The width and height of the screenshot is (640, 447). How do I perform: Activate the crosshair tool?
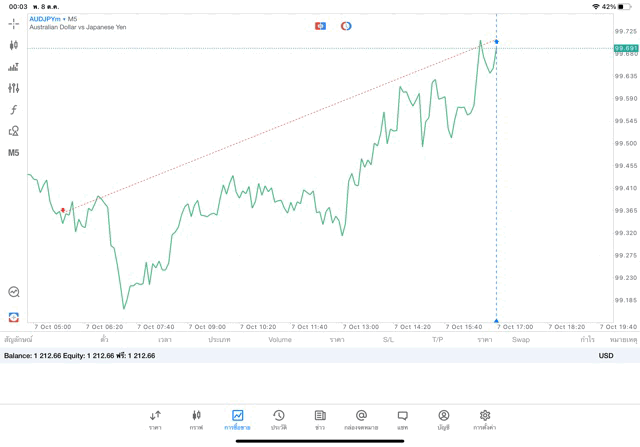click(14, 23)
